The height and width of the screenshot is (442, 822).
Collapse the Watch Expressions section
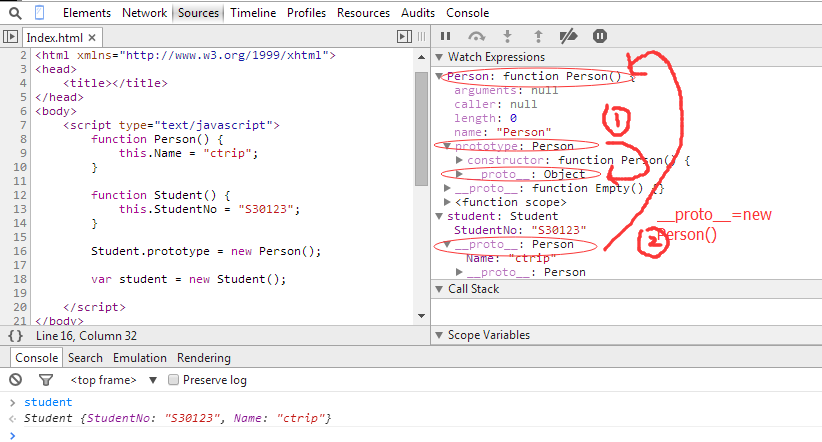coord(439,57)
